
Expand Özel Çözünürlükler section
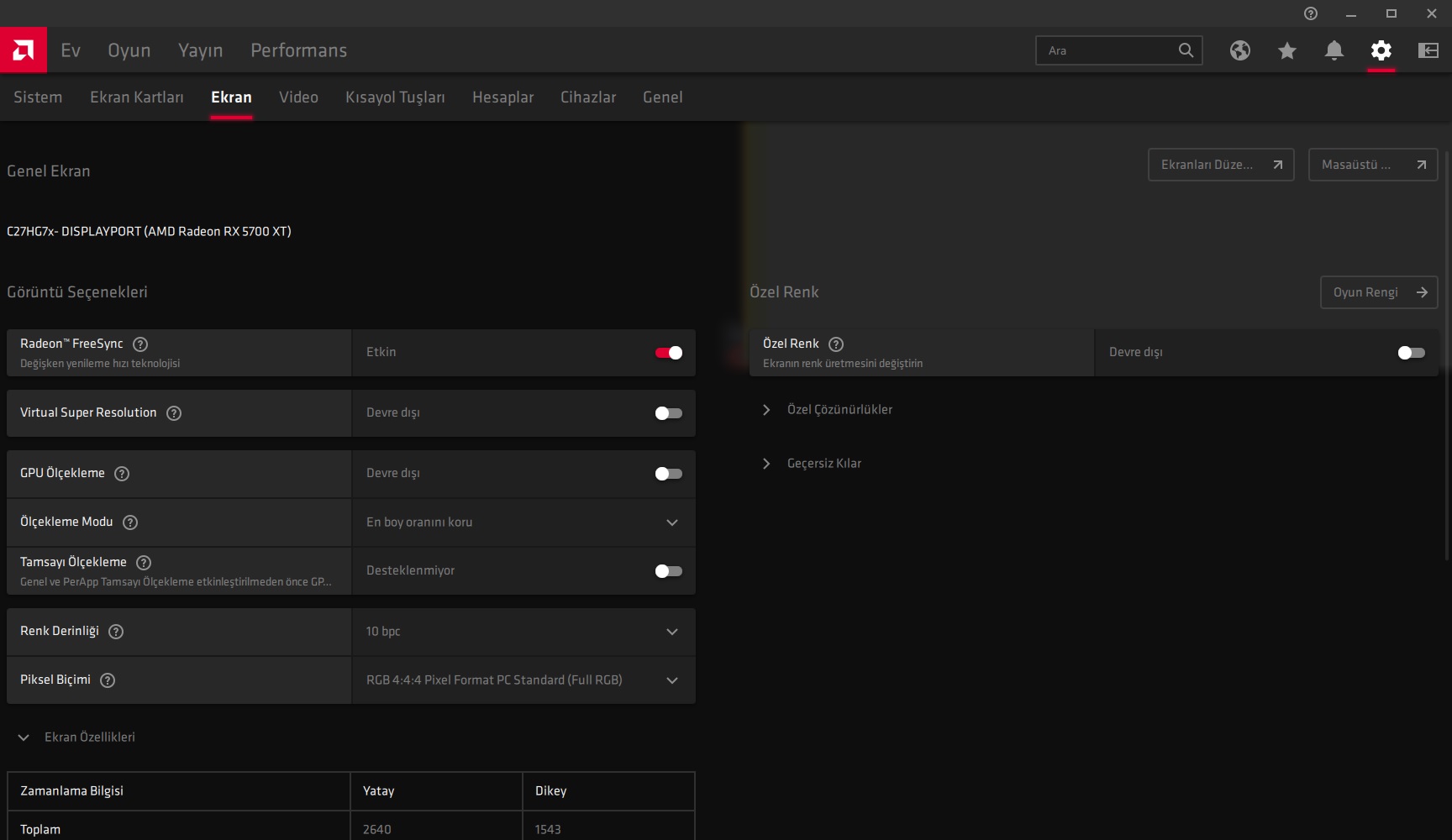coord(765,410)
